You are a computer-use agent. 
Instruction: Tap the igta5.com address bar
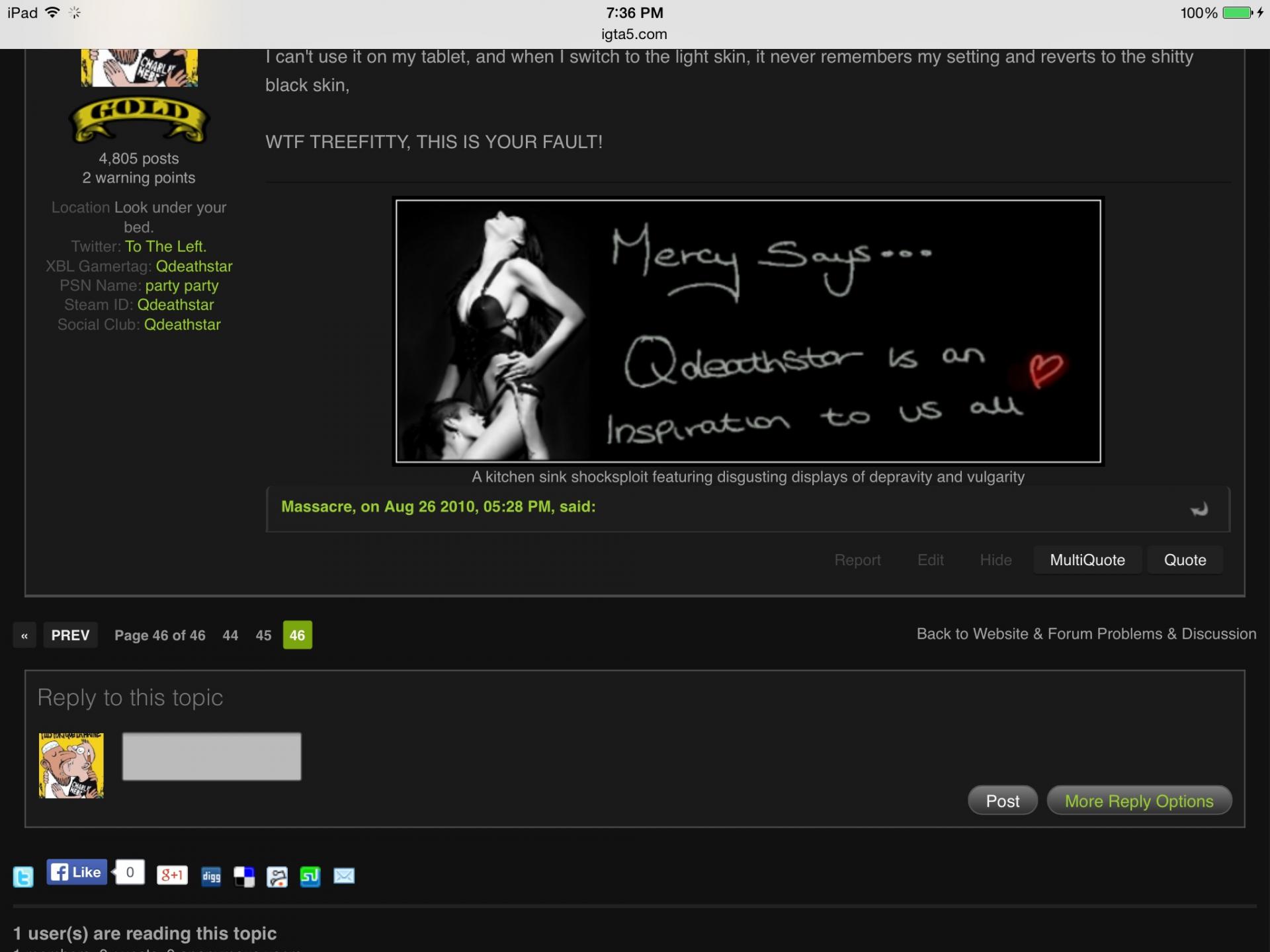(634, 34)
